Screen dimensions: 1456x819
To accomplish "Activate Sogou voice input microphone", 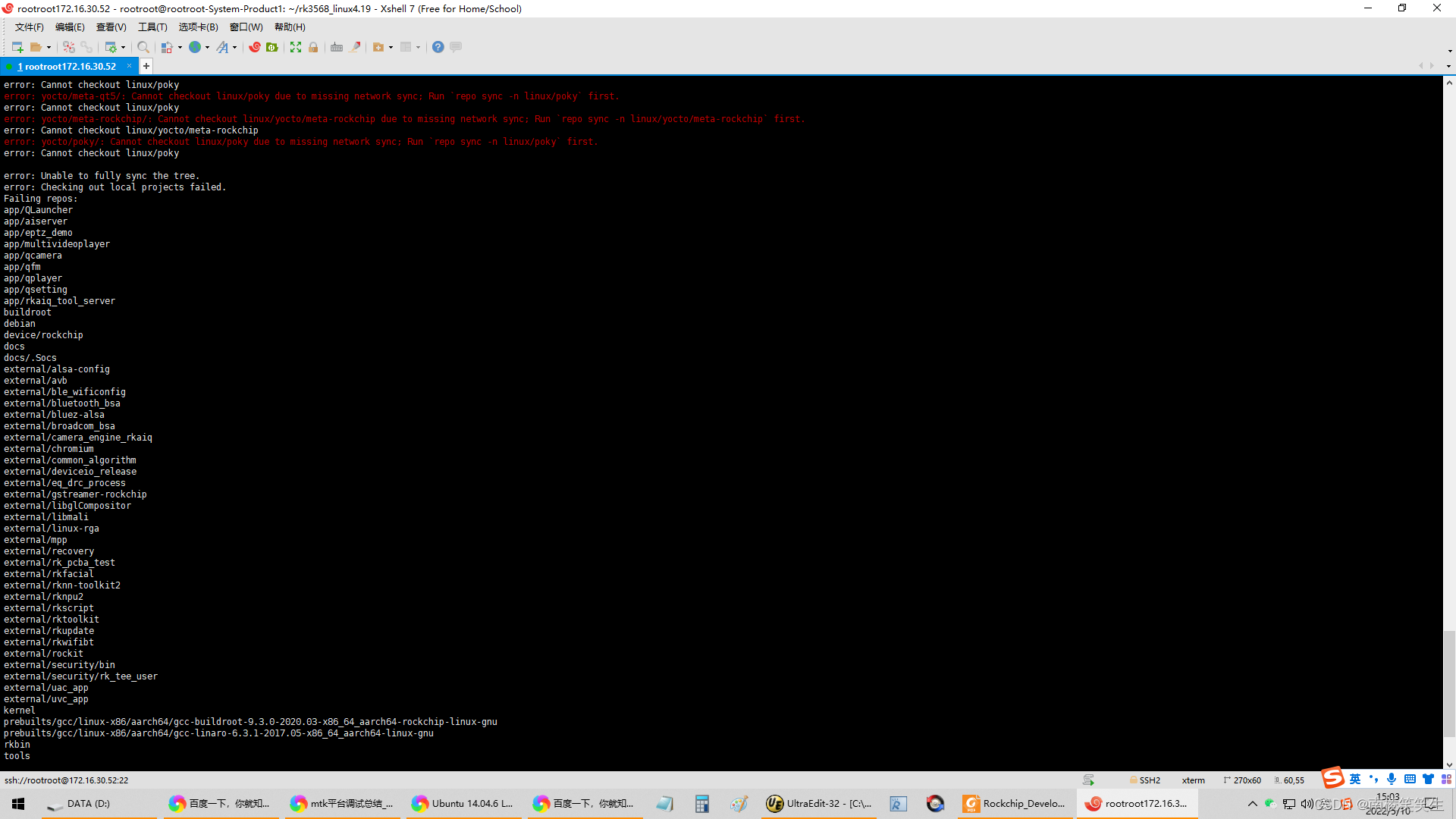I will (x=1392, y=779).
